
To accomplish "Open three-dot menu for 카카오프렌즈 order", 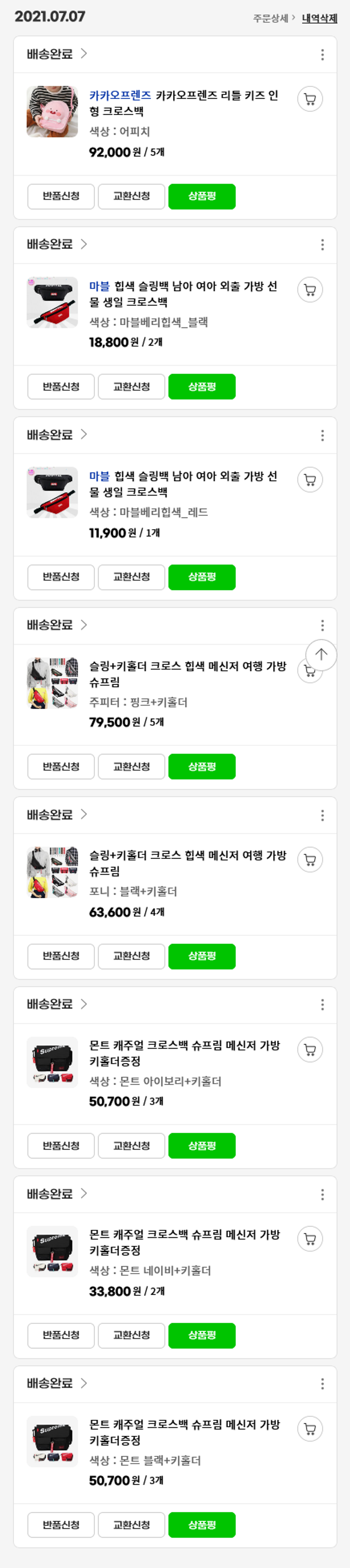I will point(322,55).
